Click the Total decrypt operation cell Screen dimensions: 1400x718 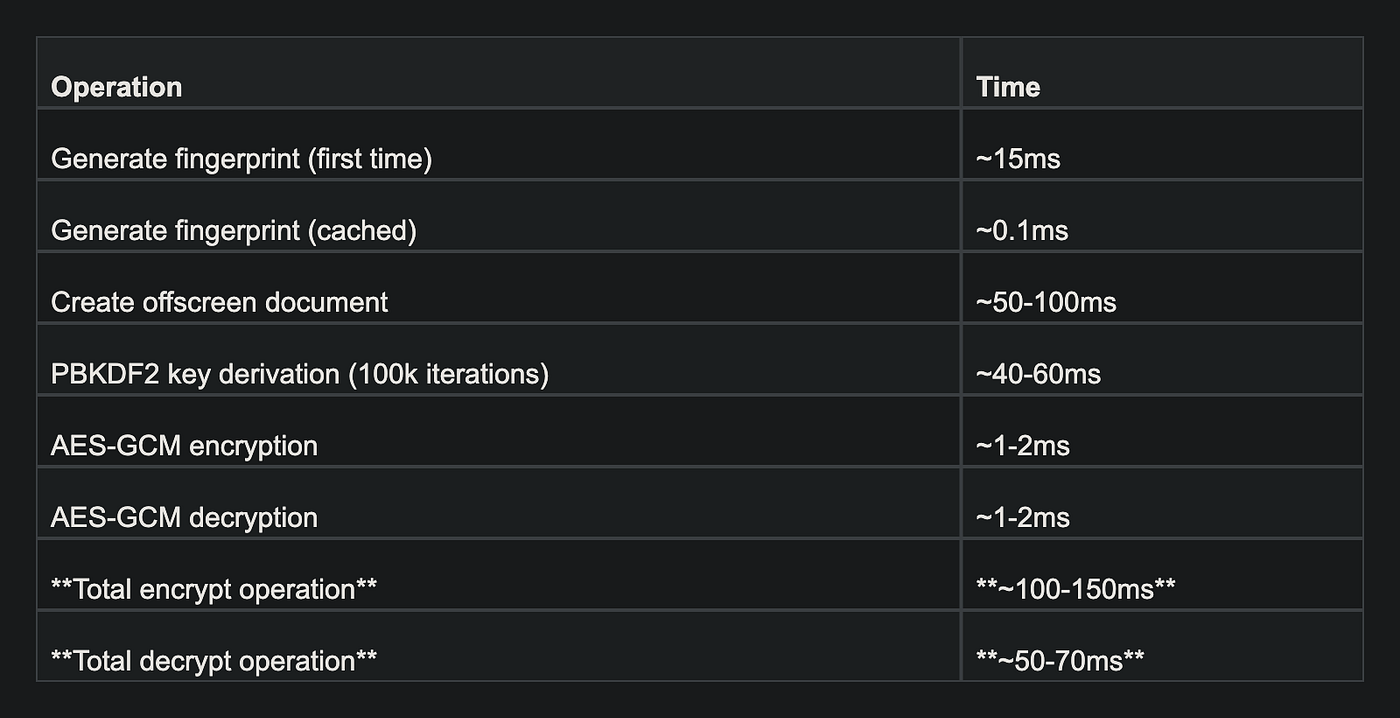coord(499,647)
